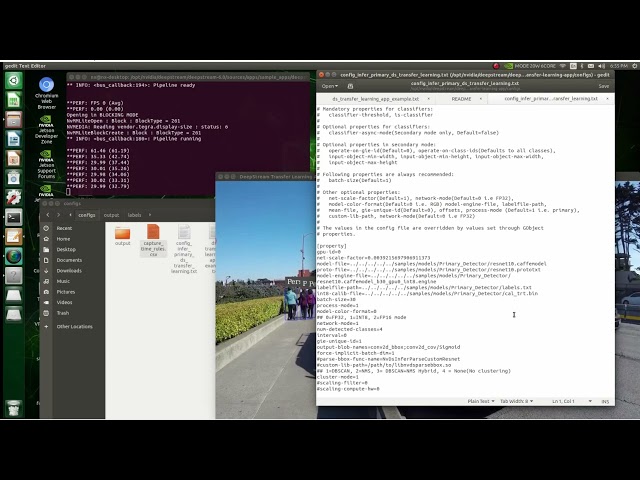This screenshot has width=640, height=480.
Task: Go back in the configs Files window
Action: [48, 215]
